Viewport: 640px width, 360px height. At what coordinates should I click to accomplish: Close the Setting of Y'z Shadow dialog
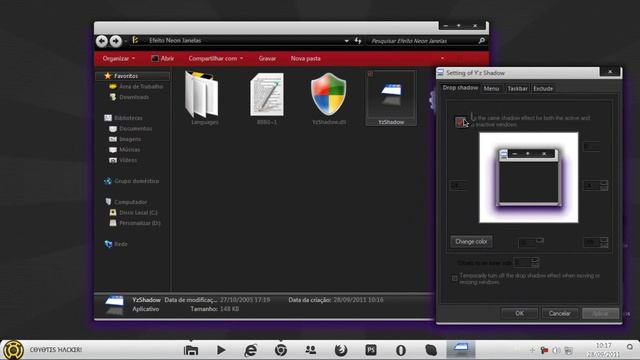pos(610,71)
